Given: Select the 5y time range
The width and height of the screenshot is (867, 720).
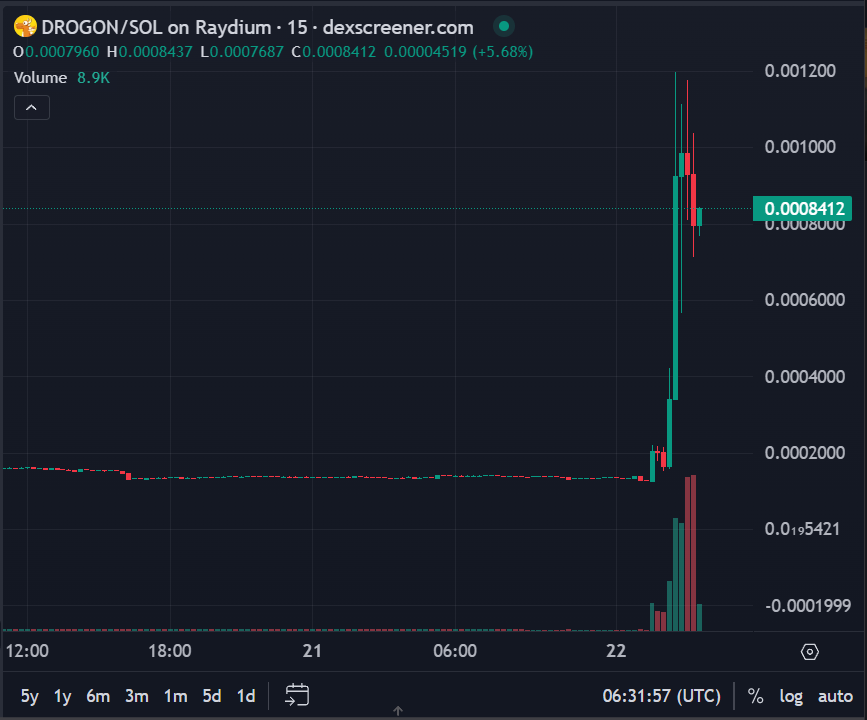Looking at the screenshot, I should pos(30,696).
